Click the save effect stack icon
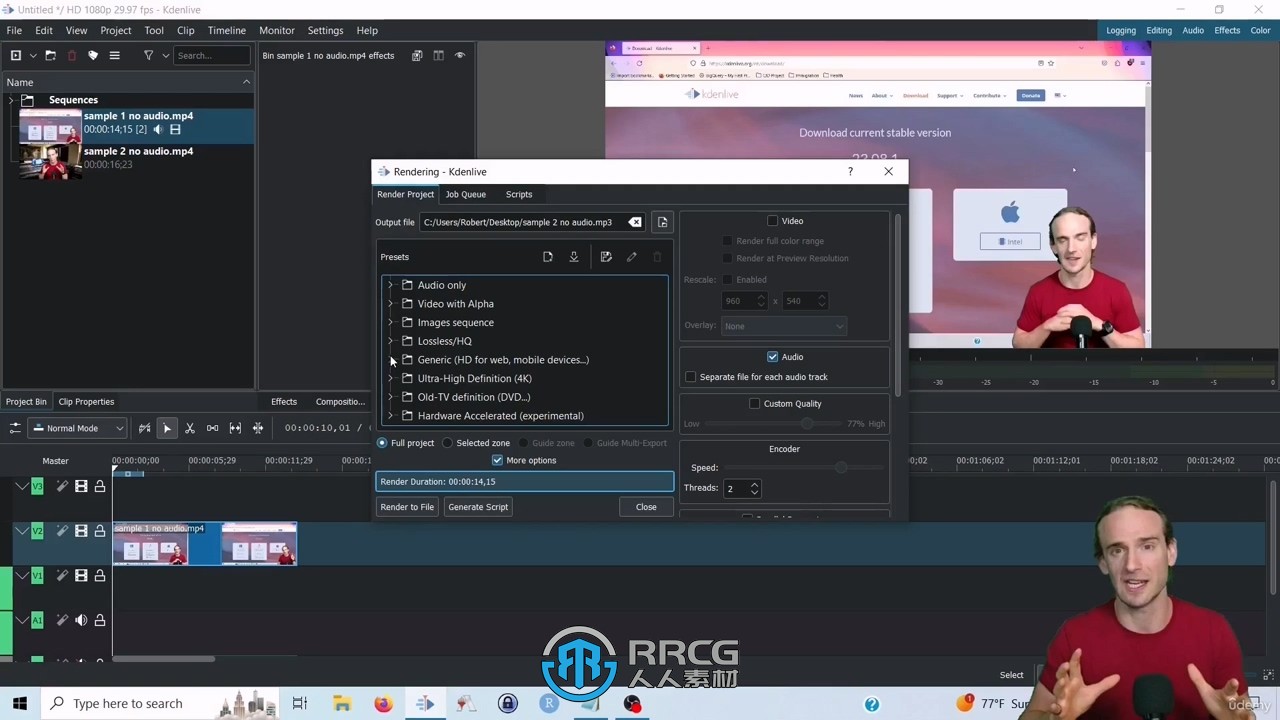The width and height of the screenshot is (1280, 720). click(417, 56)
